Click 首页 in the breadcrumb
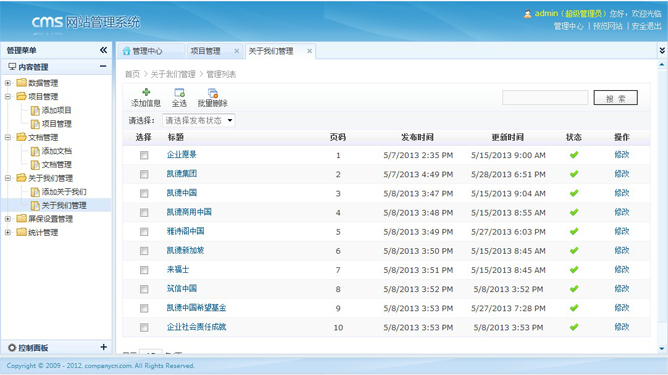This screenshot has height=375, width=668. click(132, 74)
